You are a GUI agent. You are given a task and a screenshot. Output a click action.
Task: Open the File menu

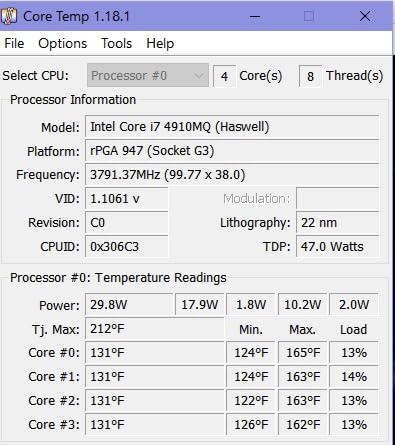click(x=14, y=44)
